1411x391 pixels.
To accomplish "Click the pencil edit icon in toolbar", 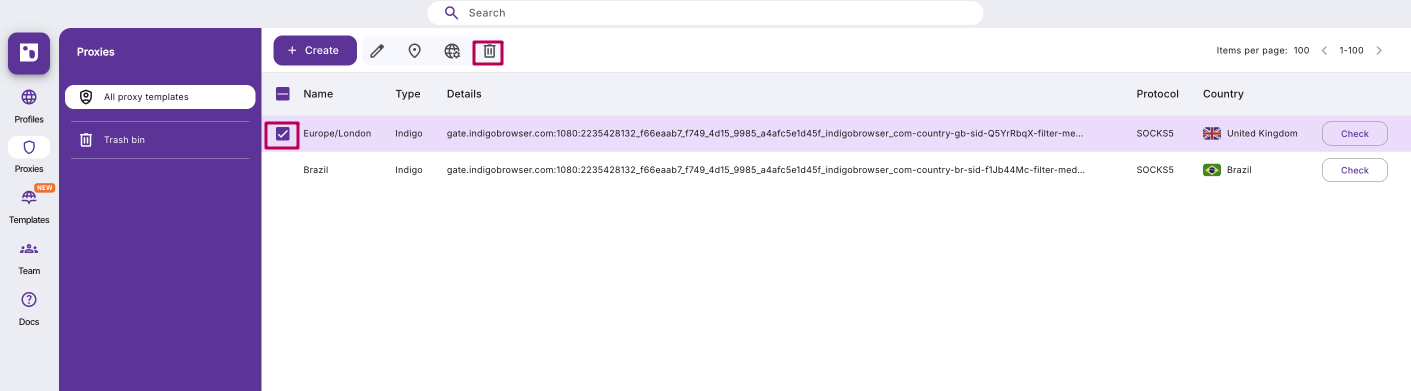I will 377,51.
